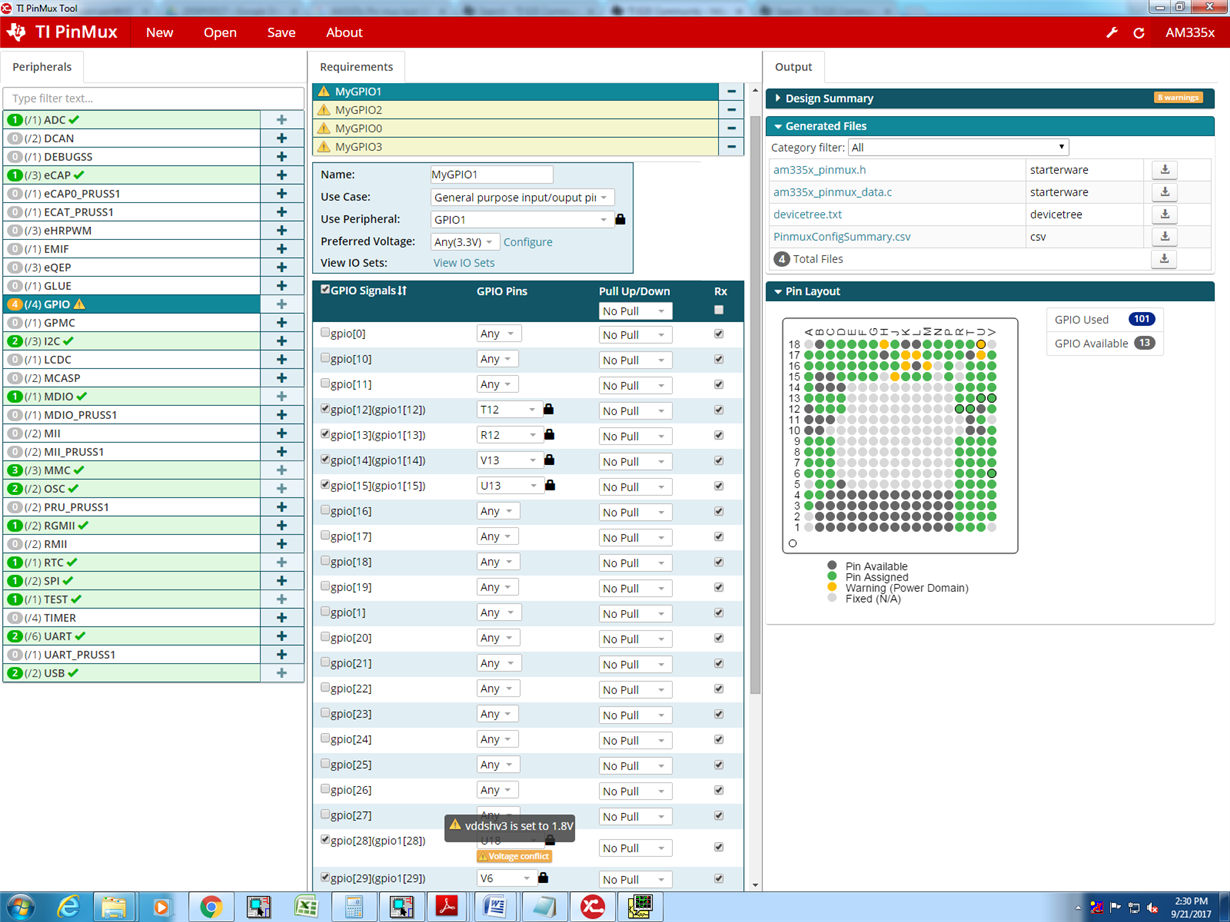
Task: Click the Save menu item
Action: (281, 32)
